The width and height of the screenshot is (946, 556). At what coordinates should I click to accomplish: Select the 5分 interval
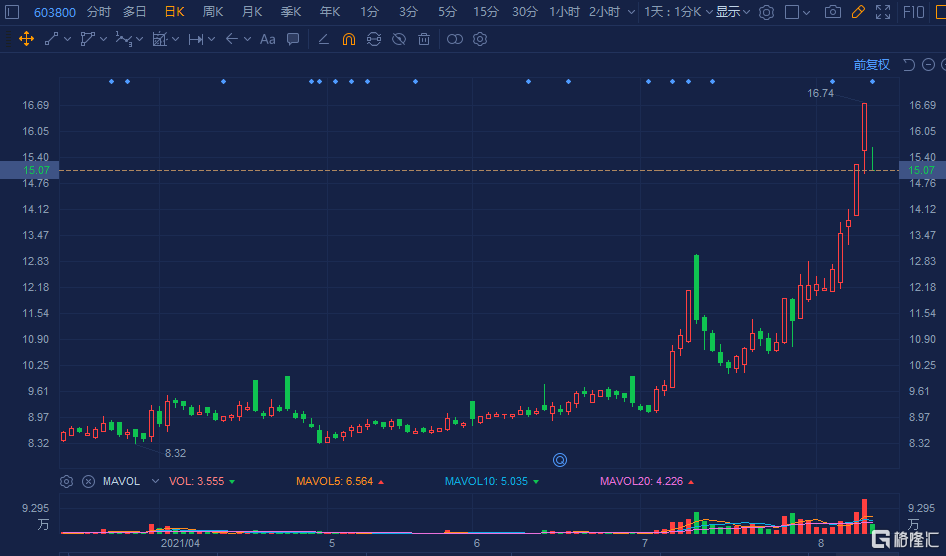coord(447,12)
